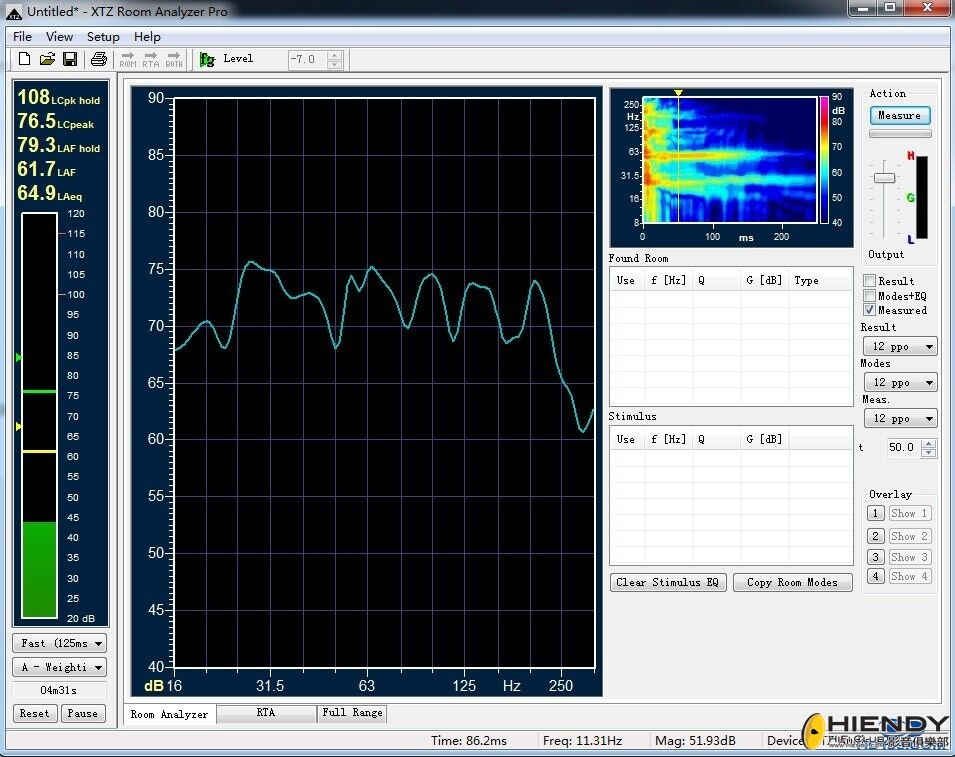Click the ROOM send toolbar icon

pyautogui.click(x=128, y=59)
